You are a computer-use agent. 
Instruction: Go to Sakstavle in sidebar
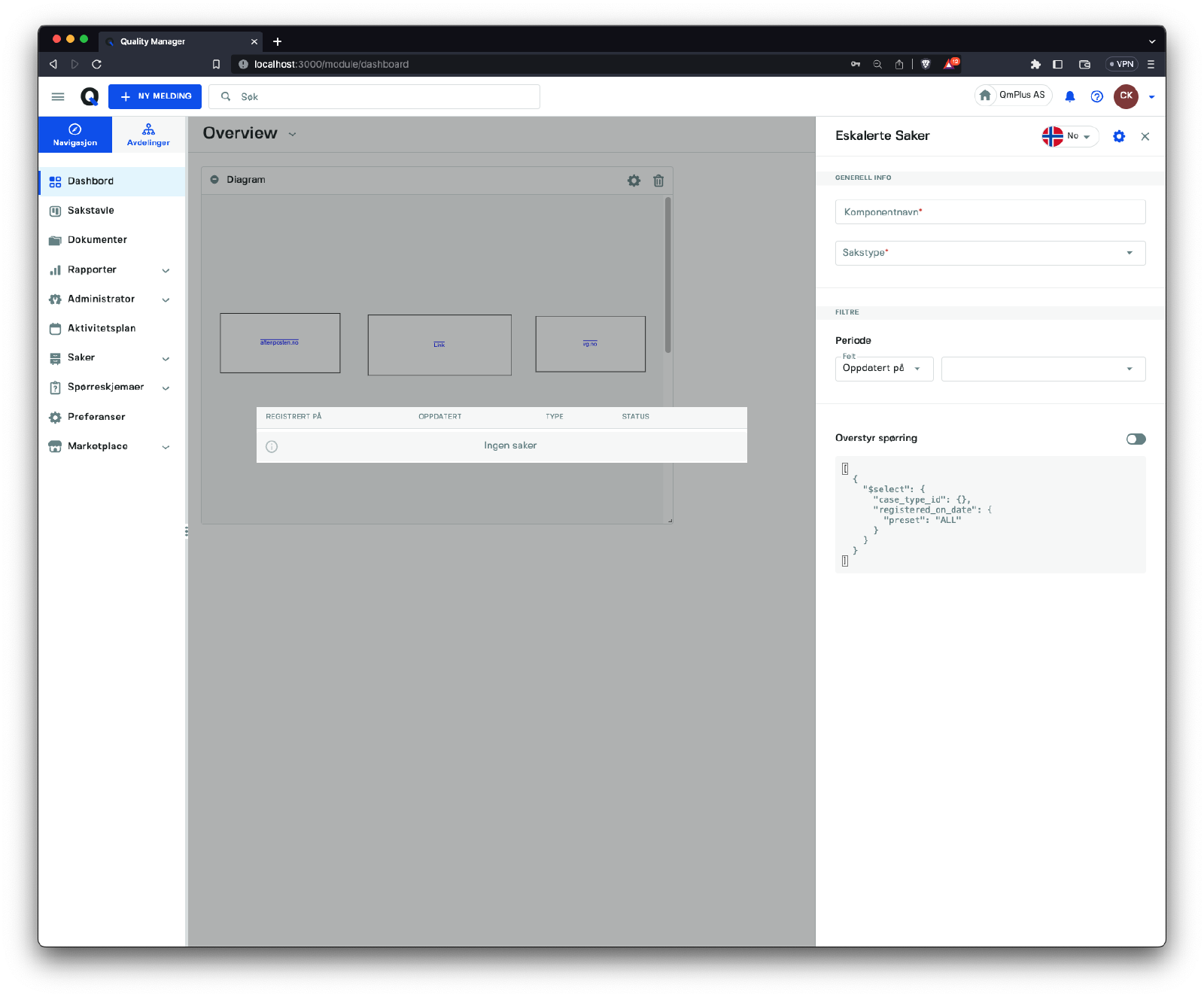coord(91,211)
